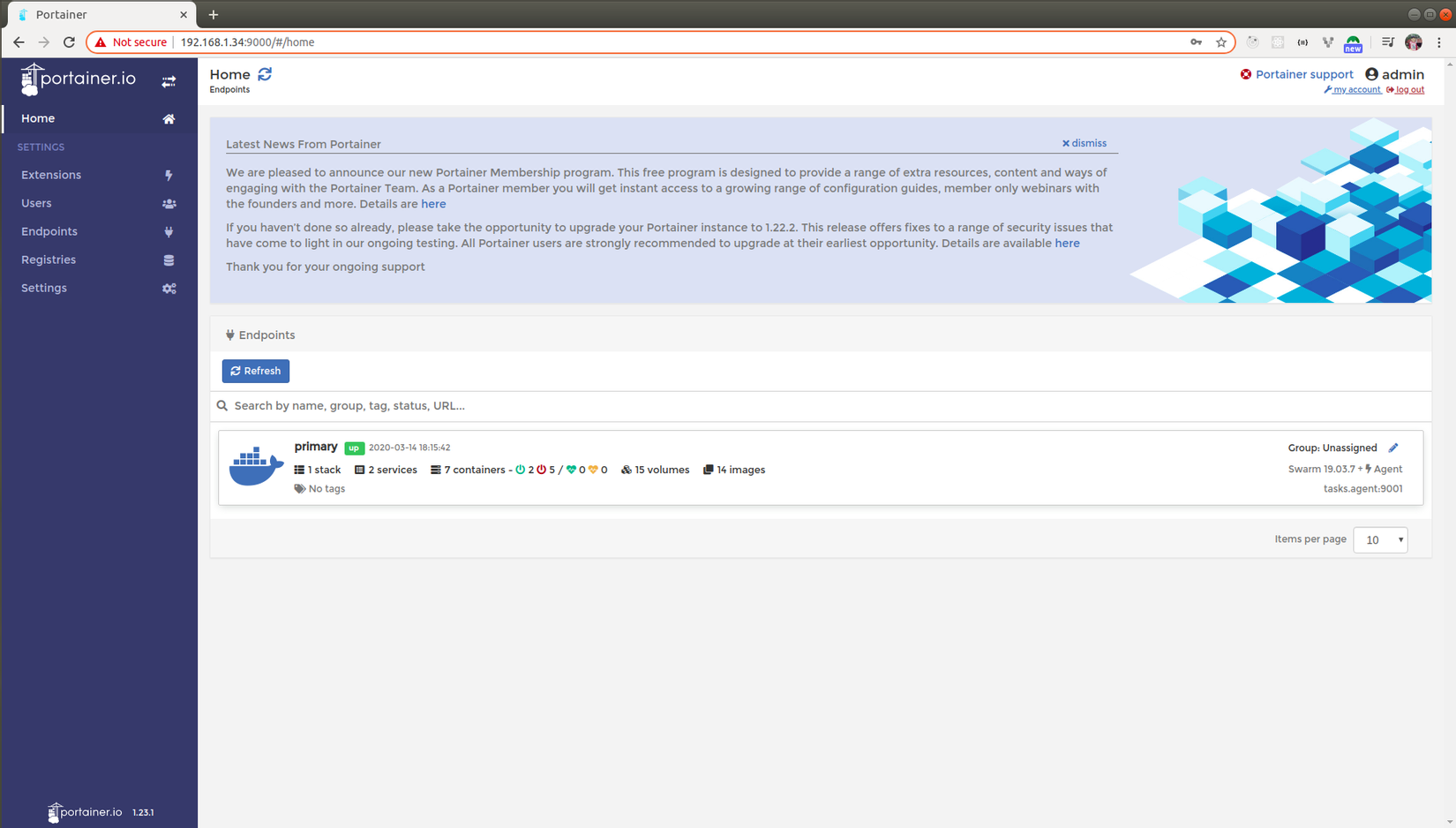Click the Users group icon
Viewport: 1456px width, 828px height.
(x=169, y=204)
